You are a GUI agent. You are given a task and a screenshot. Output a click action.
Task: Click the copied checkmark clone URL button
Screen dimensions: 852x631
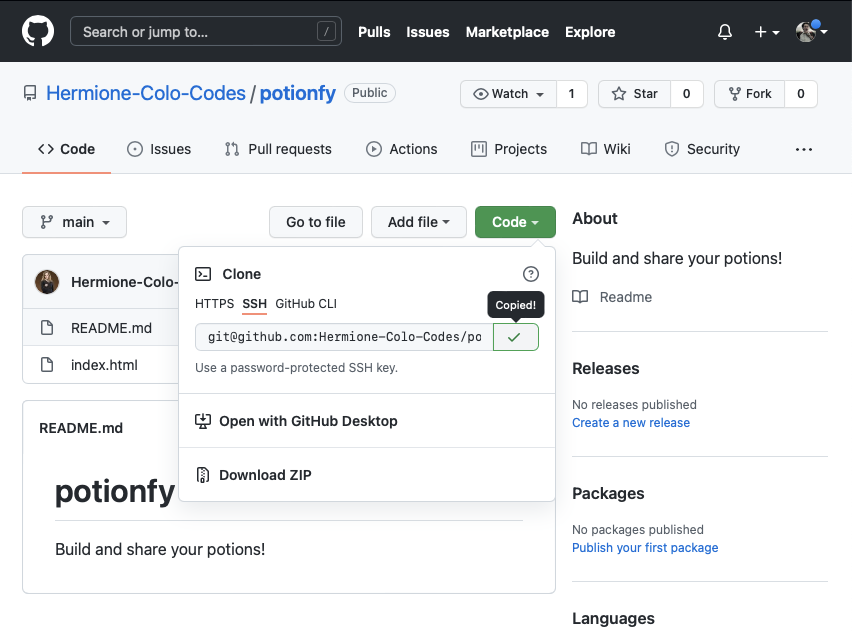click(x=515, y=337)
